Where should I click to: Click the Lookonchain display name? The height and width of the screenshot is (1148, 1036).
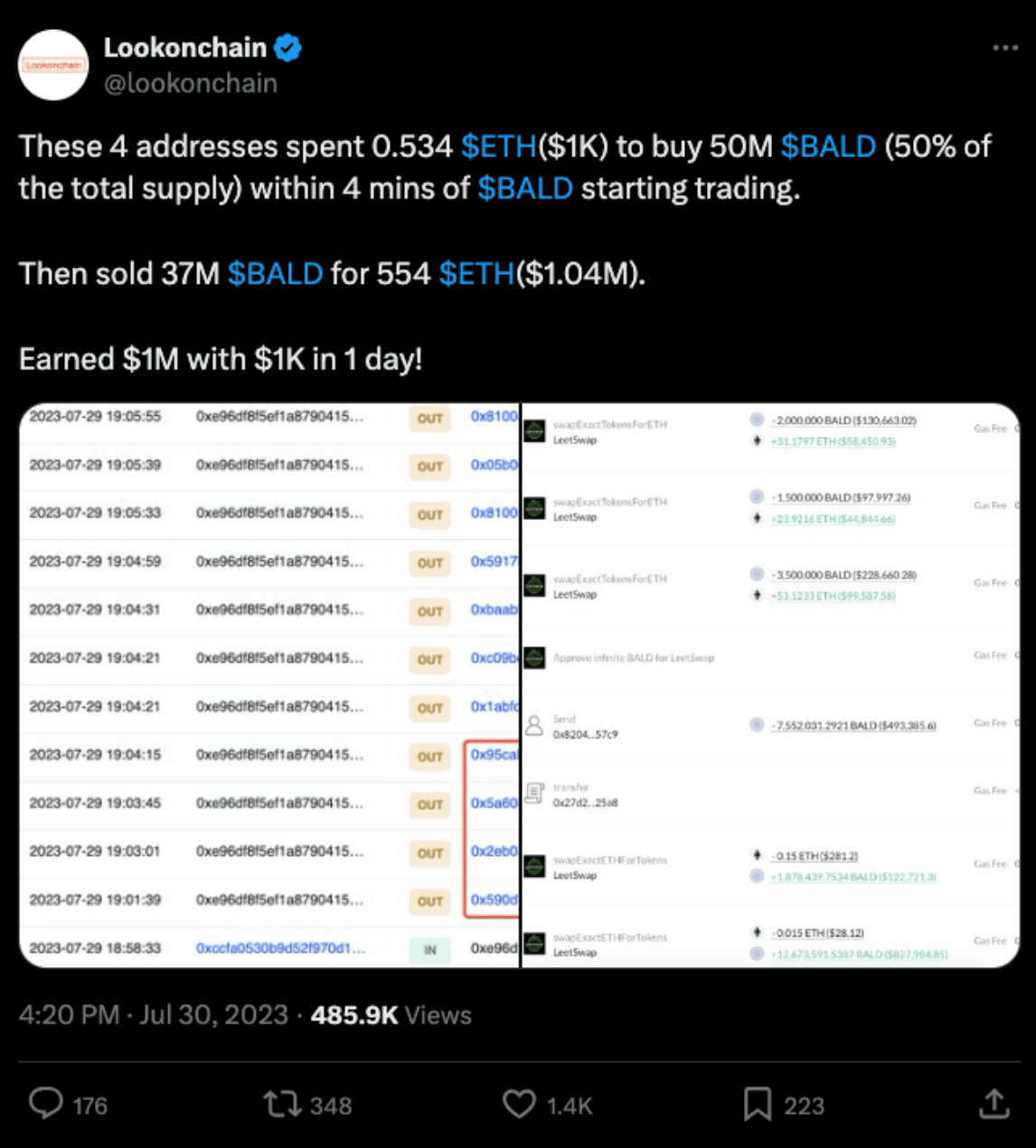pos(184,47)
